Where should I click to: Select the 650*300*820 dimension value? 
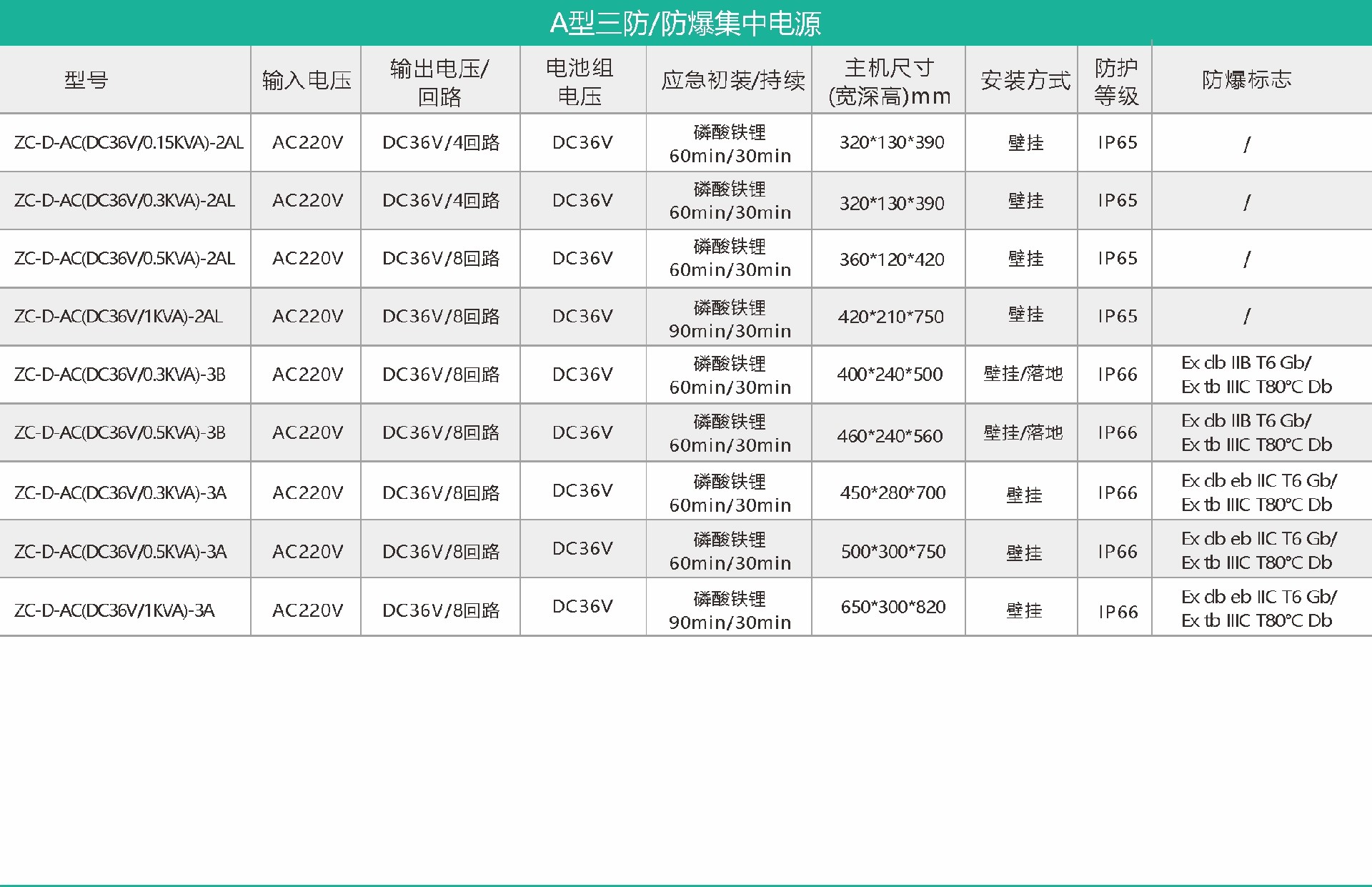click(888, 607)
